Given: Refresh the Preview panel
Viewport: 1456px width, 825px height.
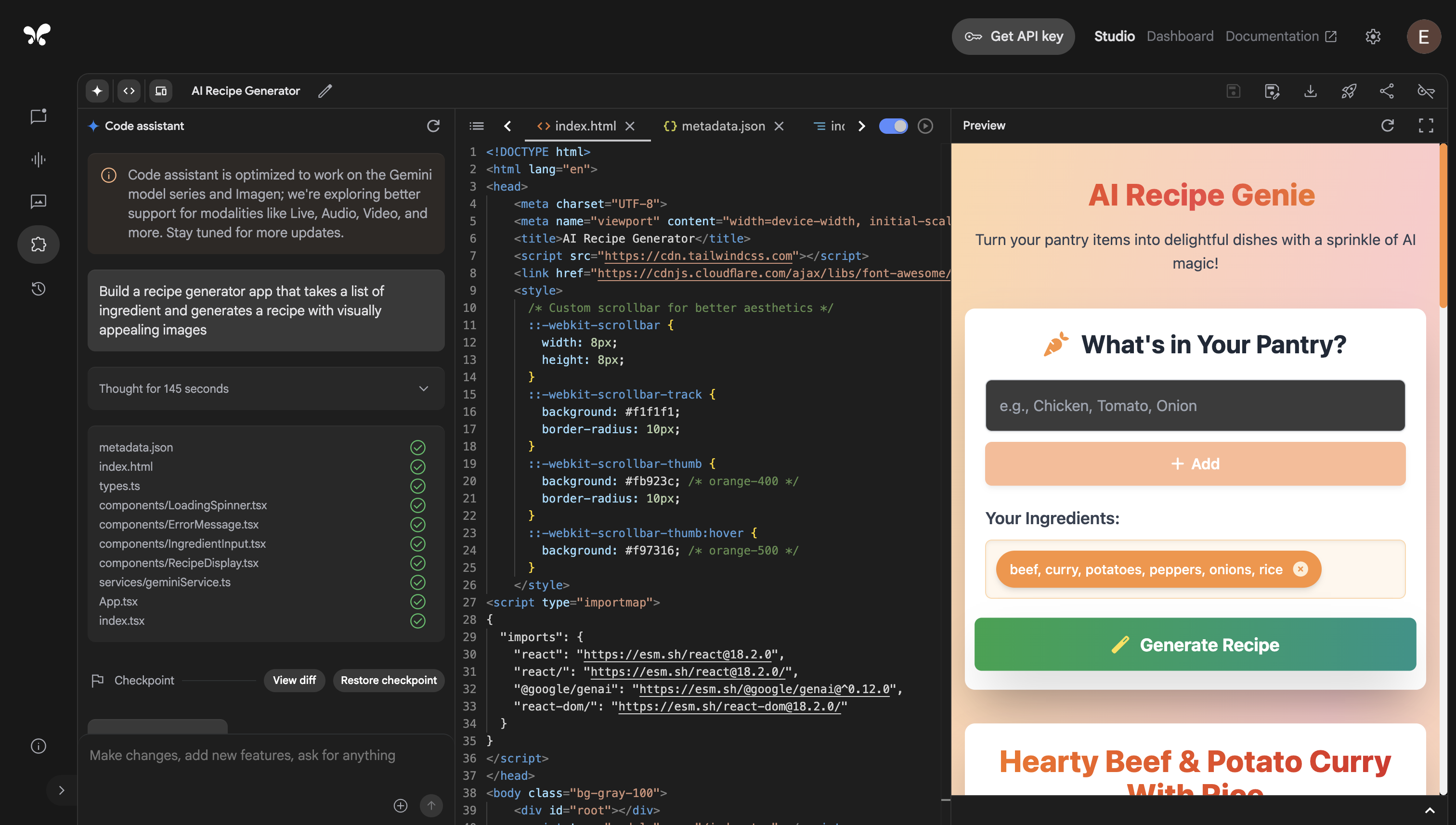Looking at the screenshot, I should tap(1388, 125).
